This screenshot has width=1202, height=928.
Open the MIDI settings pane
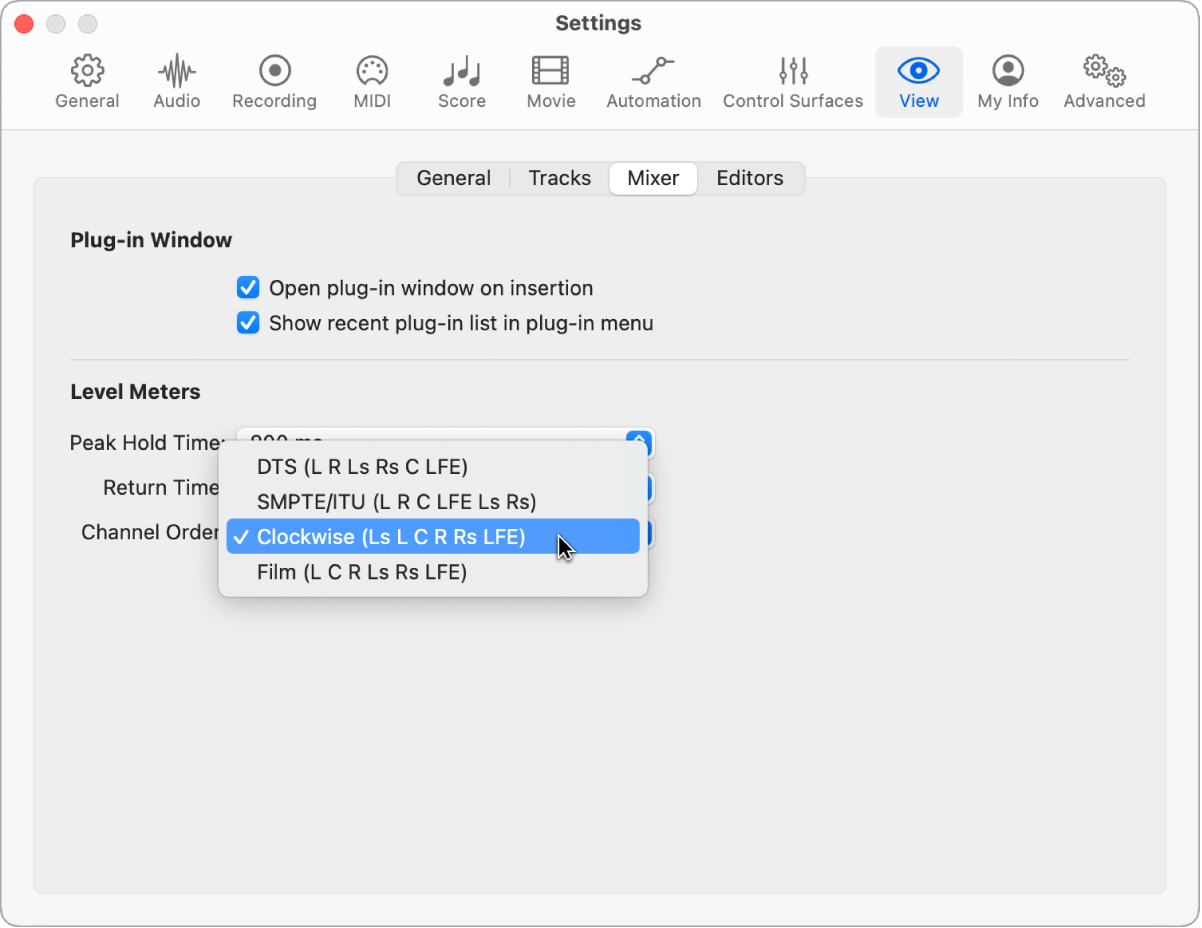pos(372,82)
